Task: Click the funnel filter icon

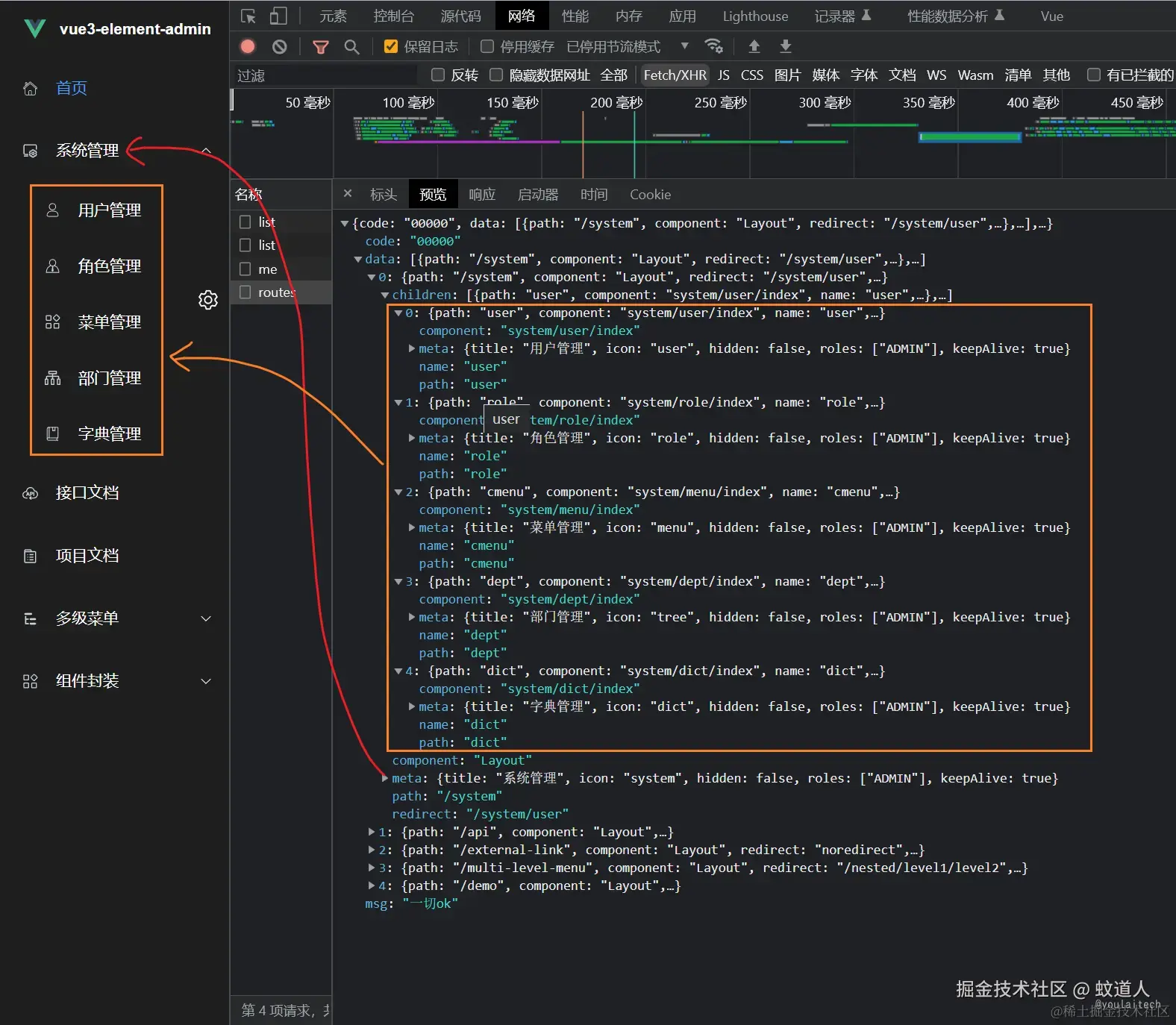Action: click(321, 47)
